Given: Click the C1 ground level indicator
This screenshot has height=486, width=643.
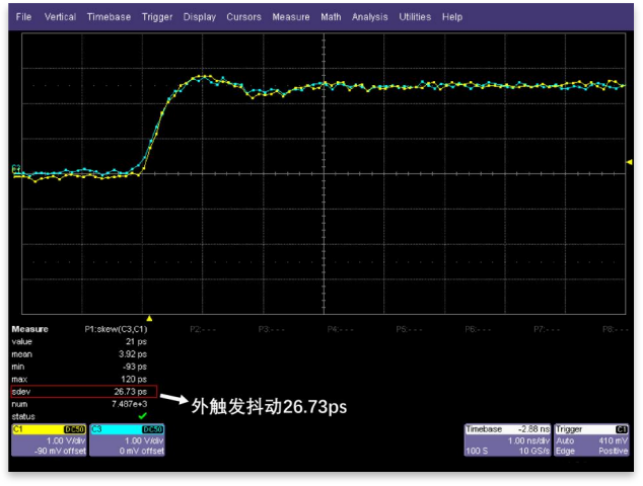Looking at the screenshot, I should click(15, 168).
